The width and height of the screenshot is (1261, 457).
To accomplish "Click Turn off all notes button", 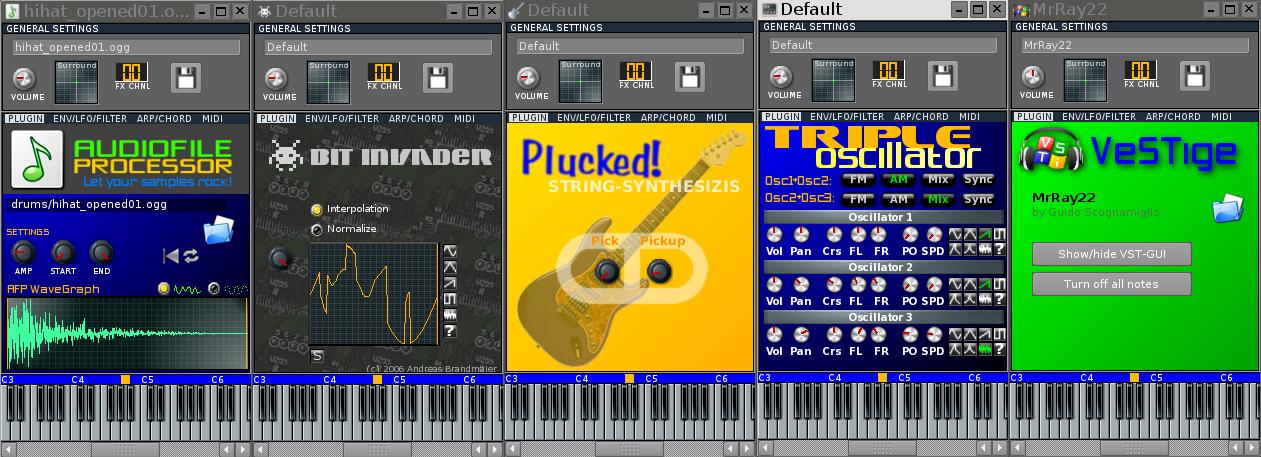I will tap(1111, 284).
